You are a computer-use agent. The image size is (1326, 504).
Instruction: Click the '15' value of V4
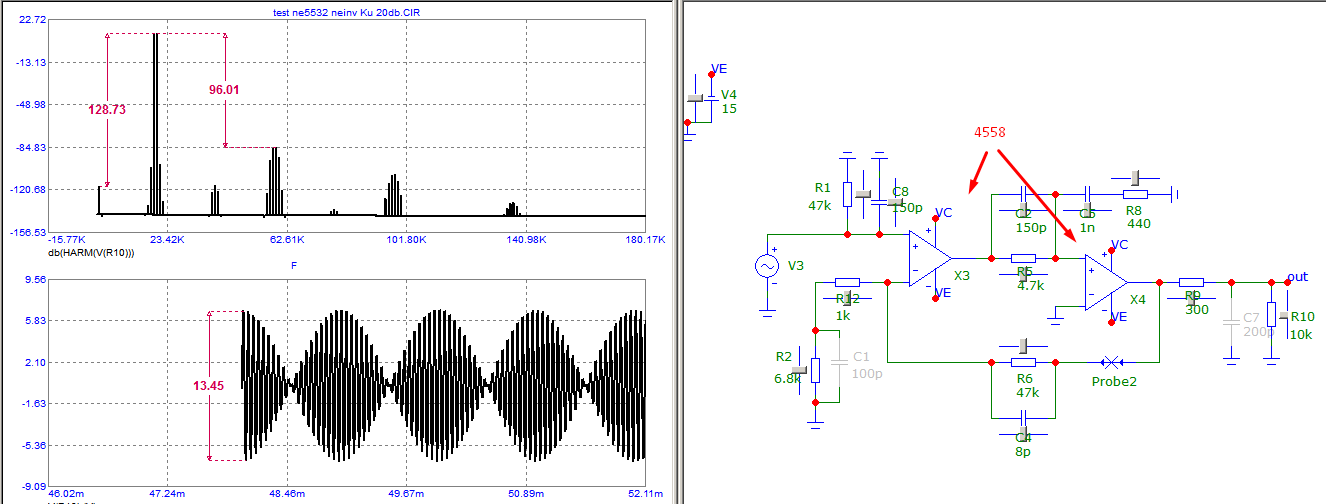(x=729, y=108)
